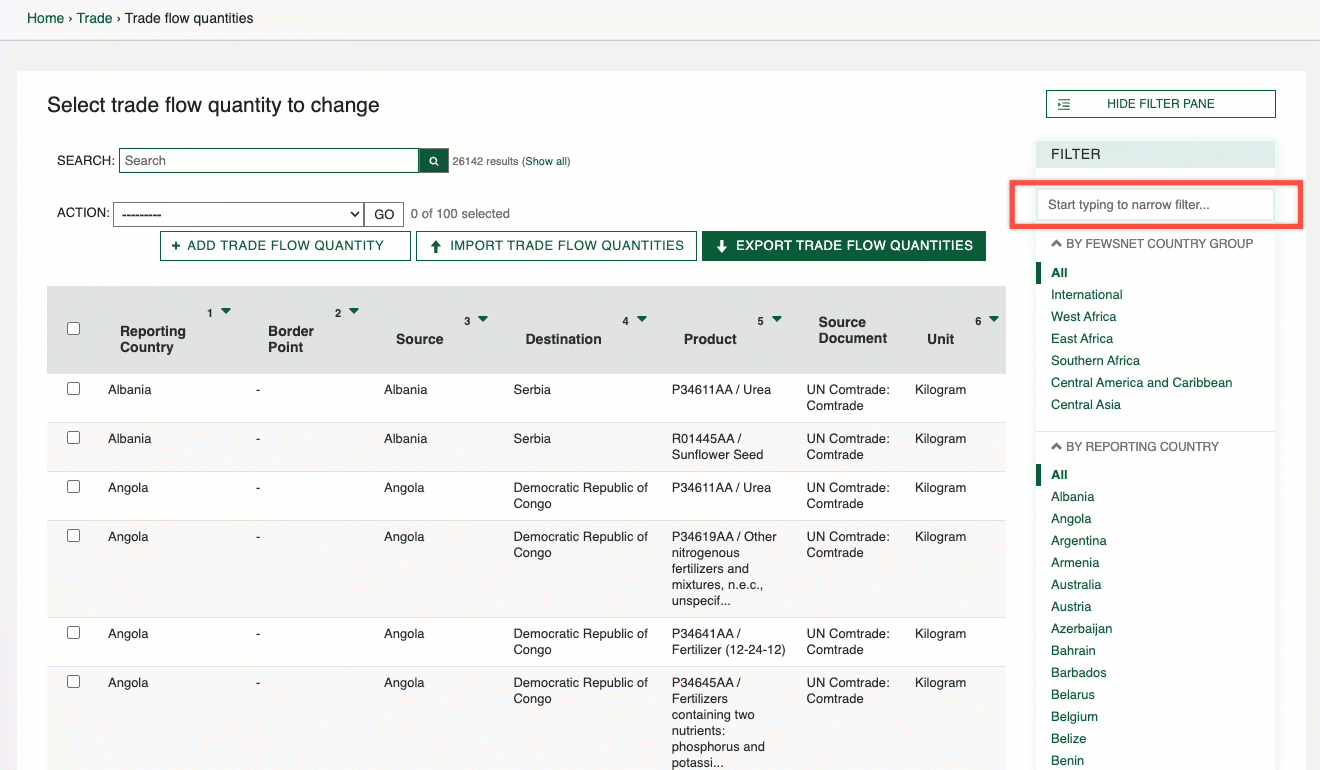The height and width of the screenshot is (770, 1320).
Task: Collapse the By Reporting Country section
Action: coord(1134,447)
